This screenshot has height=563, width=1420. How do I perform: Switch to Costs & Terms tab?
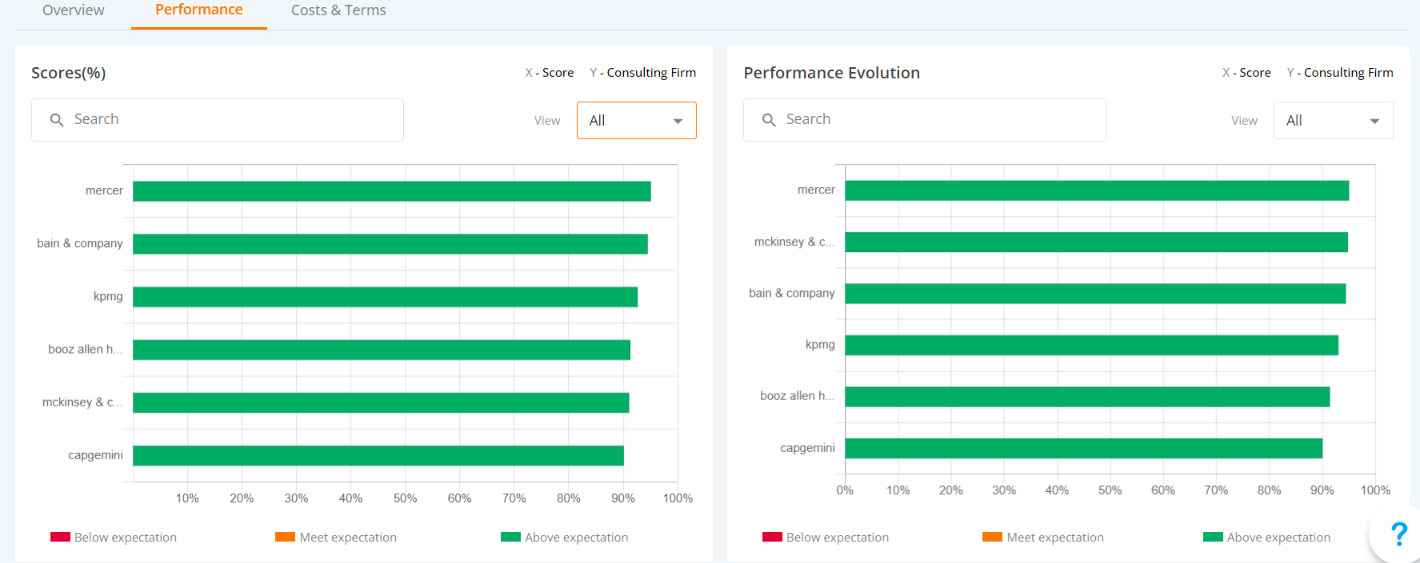click(x=338, y=10)
